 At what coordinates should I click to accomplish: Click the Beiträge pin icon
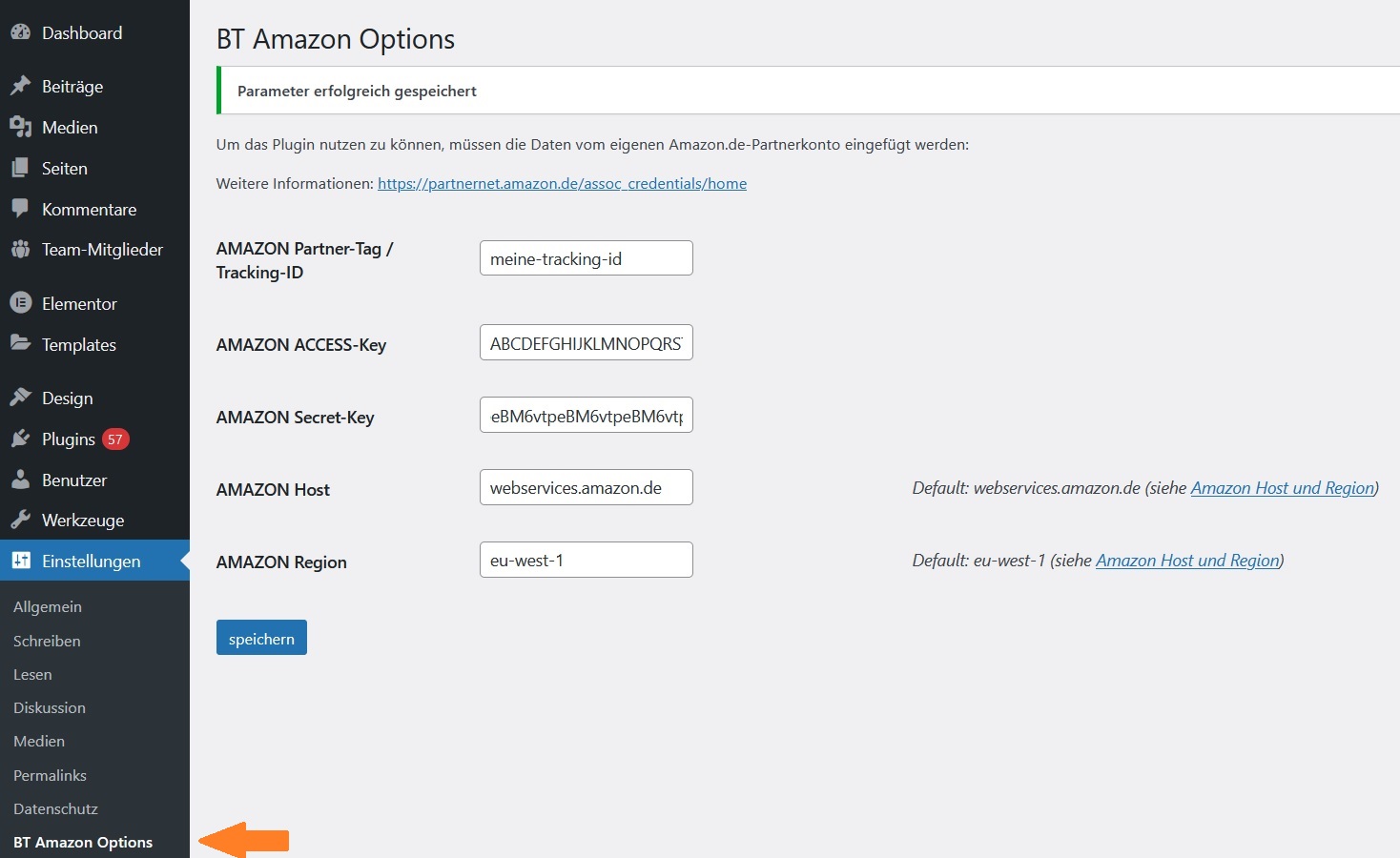[20, 86]
